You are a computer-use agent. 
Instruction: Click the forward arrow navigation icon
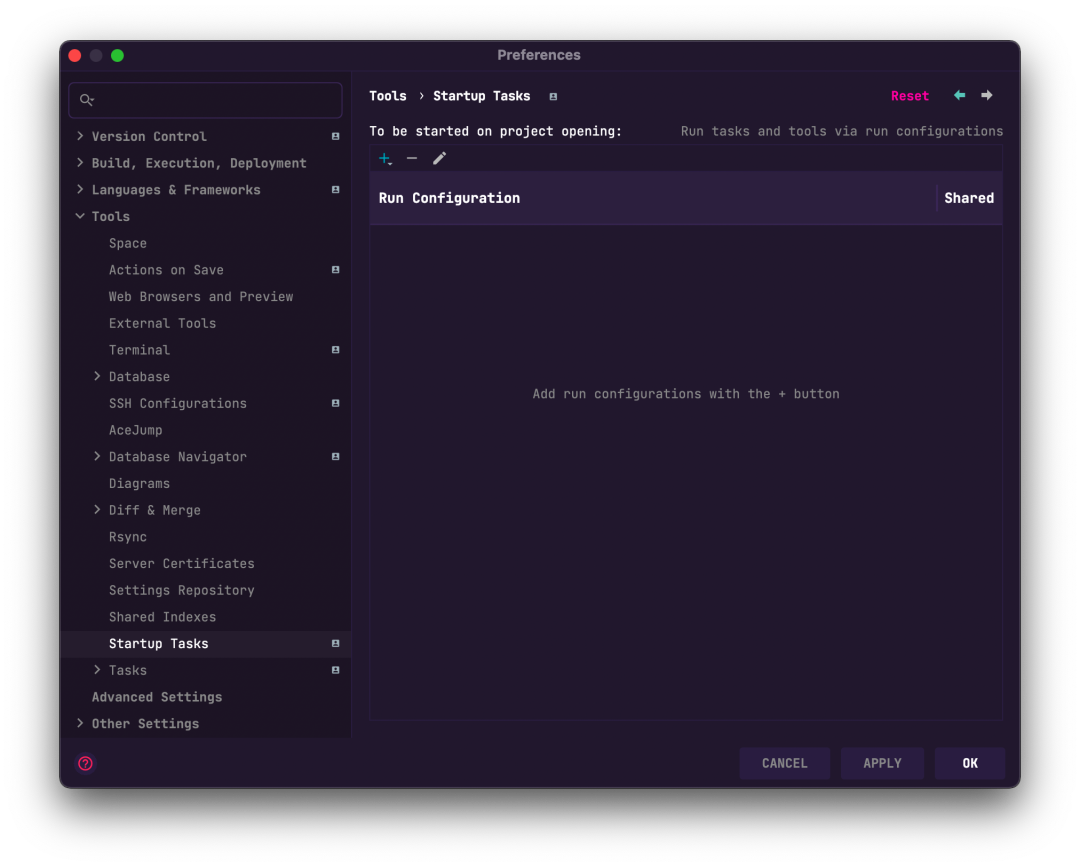point(986,95)
